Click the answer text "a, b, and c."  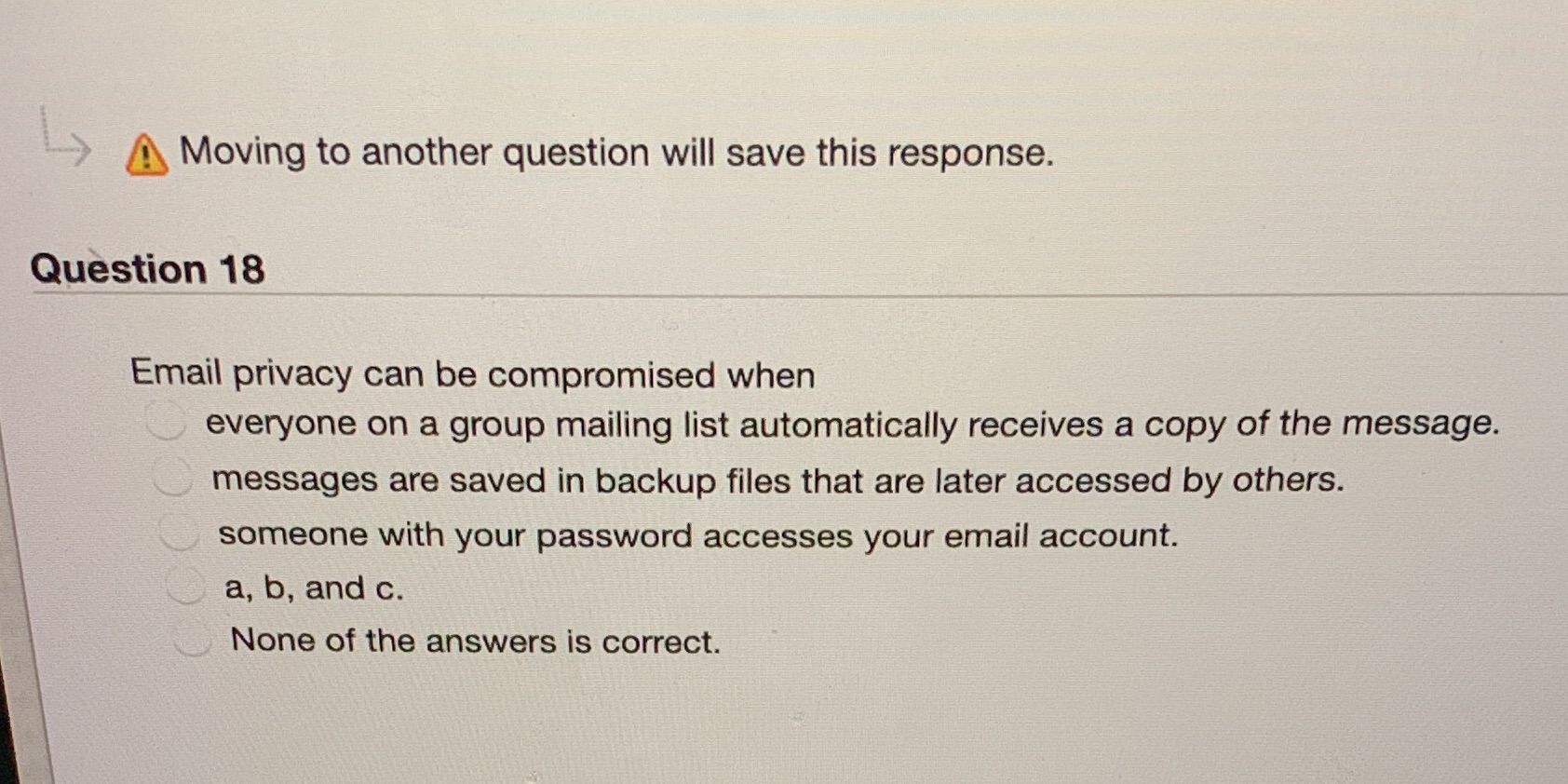[312, 587]
